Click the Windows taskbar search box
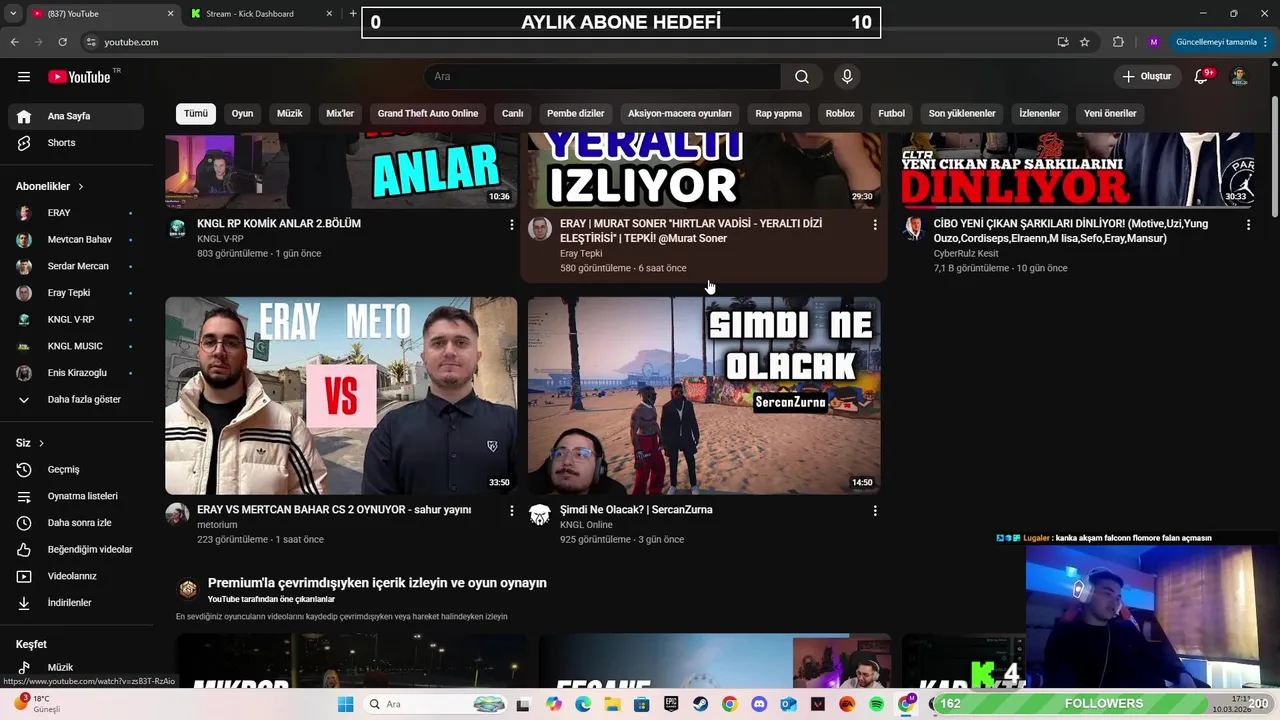The width and height of the screenshot is (1280, 720). click(435, 704)
